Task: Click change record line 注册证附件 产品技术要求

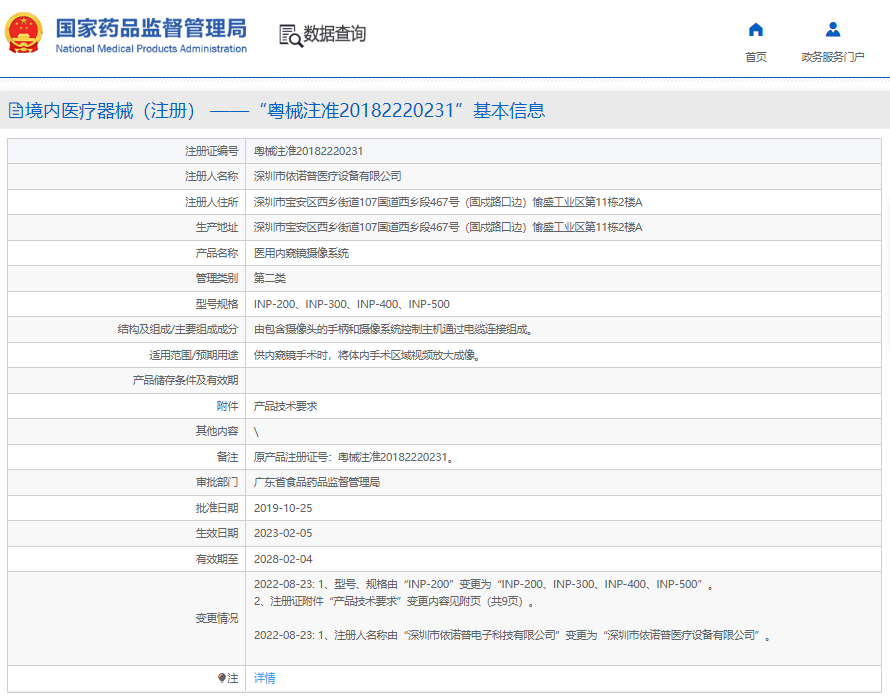Action: point(394,601)
